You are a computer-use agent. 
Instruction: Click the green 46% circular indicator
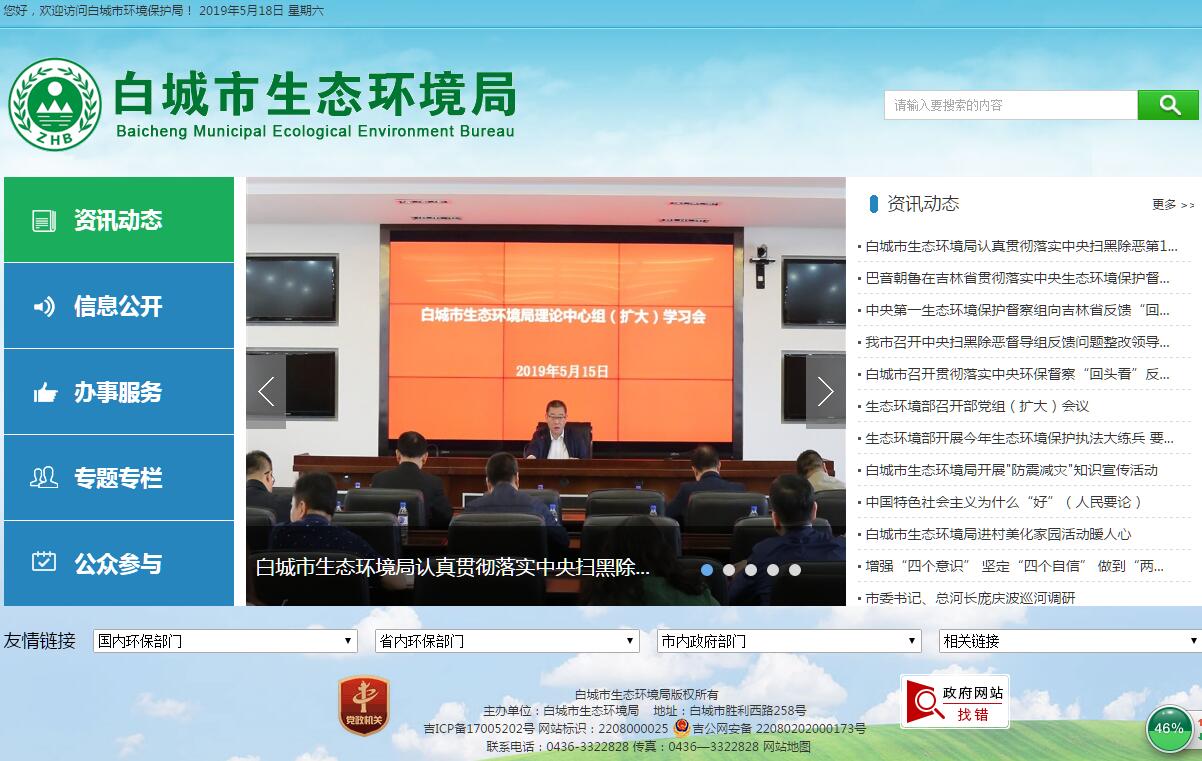tap(1168, 729)
